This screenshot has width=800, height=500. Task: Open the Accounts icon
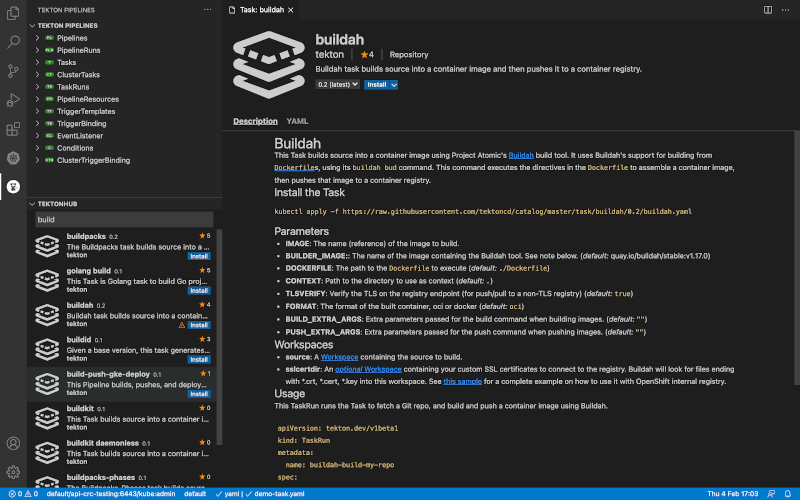pyautogui.click(x=13, y=443)
